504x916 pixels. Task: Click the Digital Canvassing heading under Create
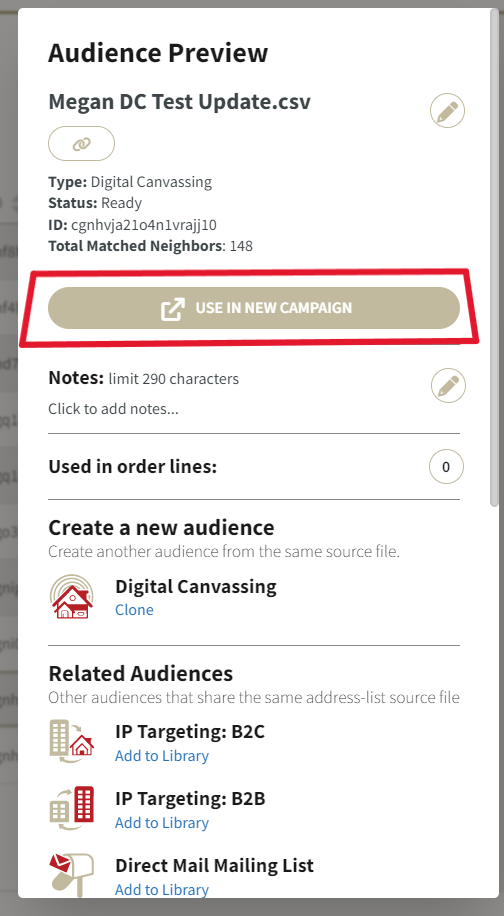click(x=196, y=587)
